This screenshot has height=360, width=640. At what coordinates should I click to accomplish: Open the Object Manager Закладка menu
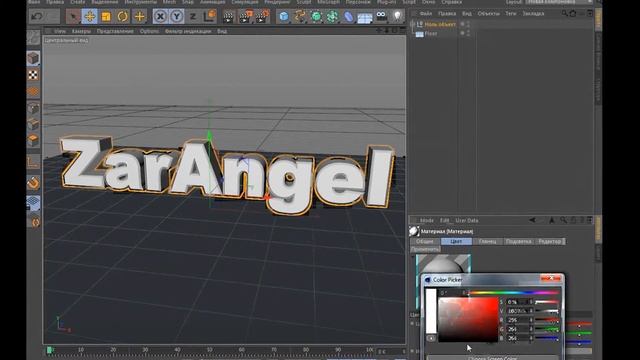coord(533,13)
